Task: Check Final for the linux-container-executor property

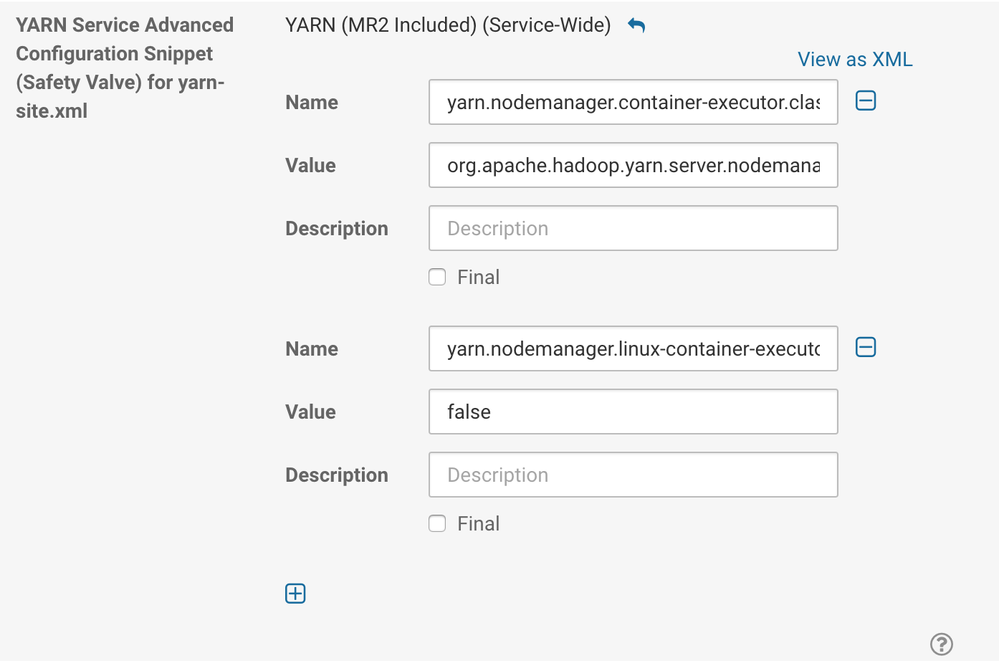Action: [x=437, y=524]
